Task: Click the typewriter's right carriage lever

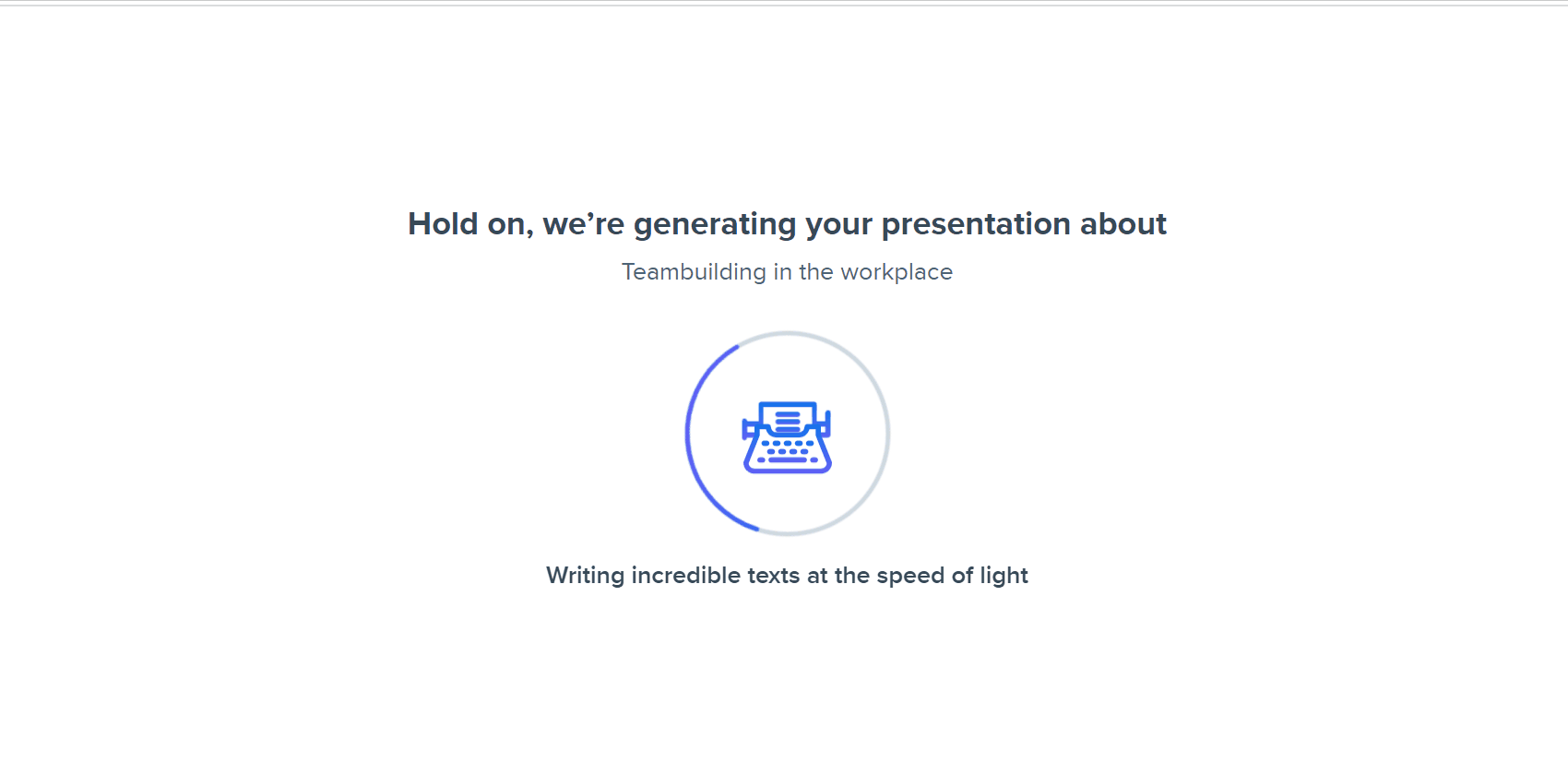Action: pyautogui.click(x=826, y=423)
